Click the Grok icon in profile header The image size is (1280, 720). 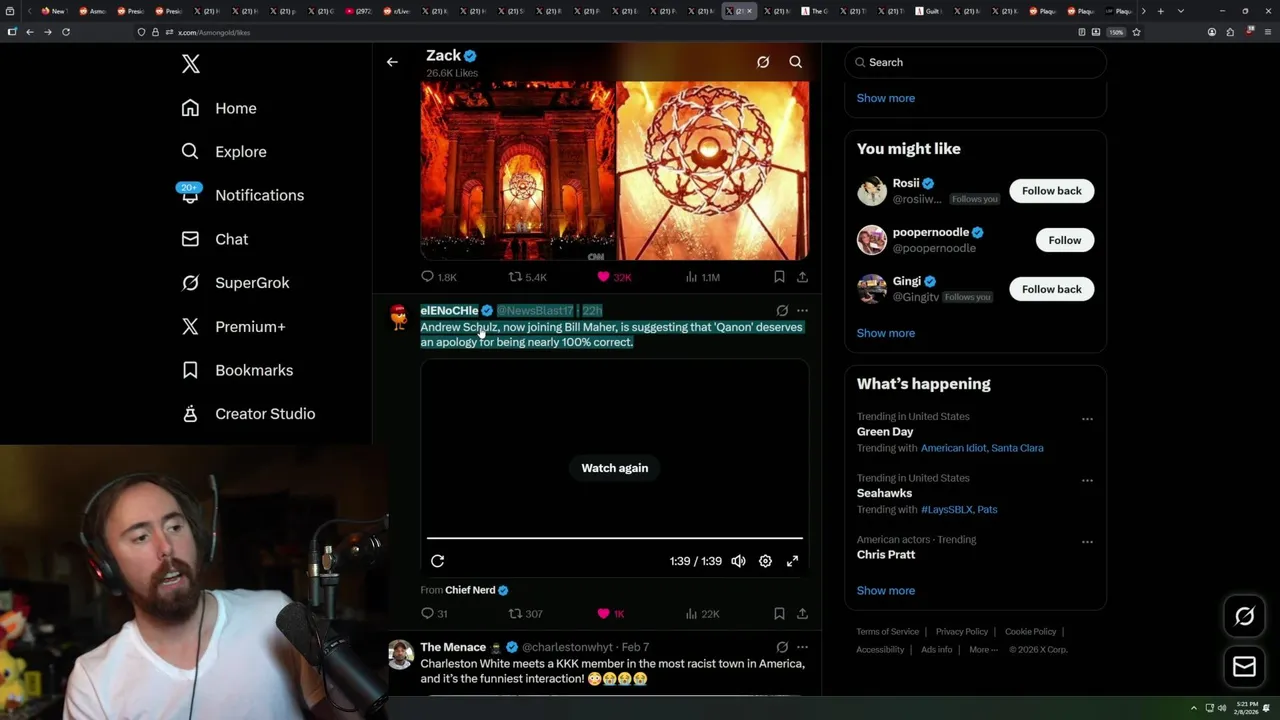763,62
